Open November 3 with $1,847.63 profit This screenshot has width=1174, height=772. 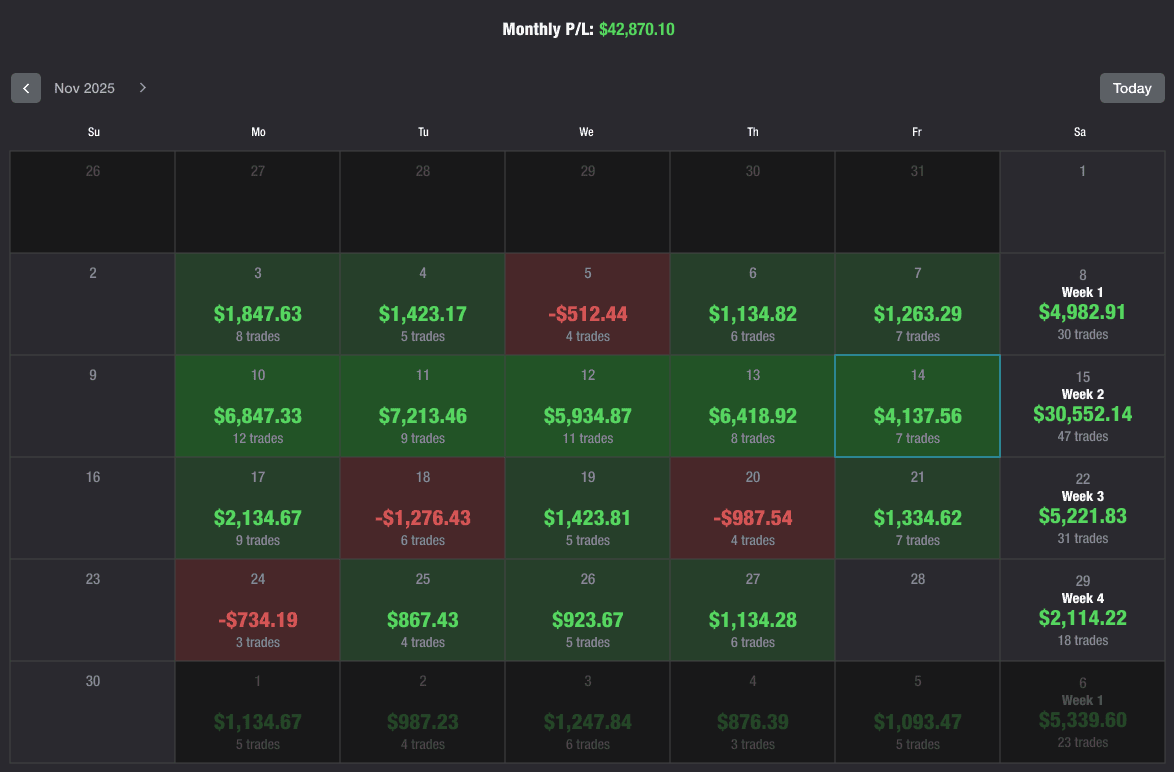tap(258, 304)
